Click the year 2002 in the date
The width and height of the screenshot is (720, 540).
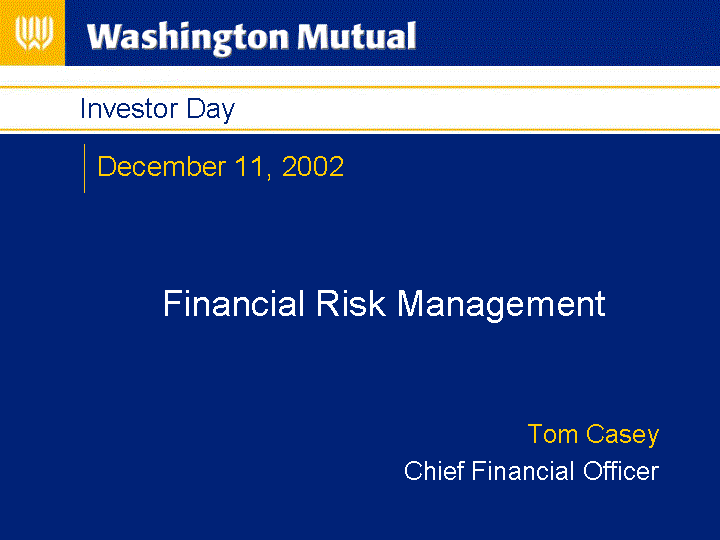coord(313,166)
